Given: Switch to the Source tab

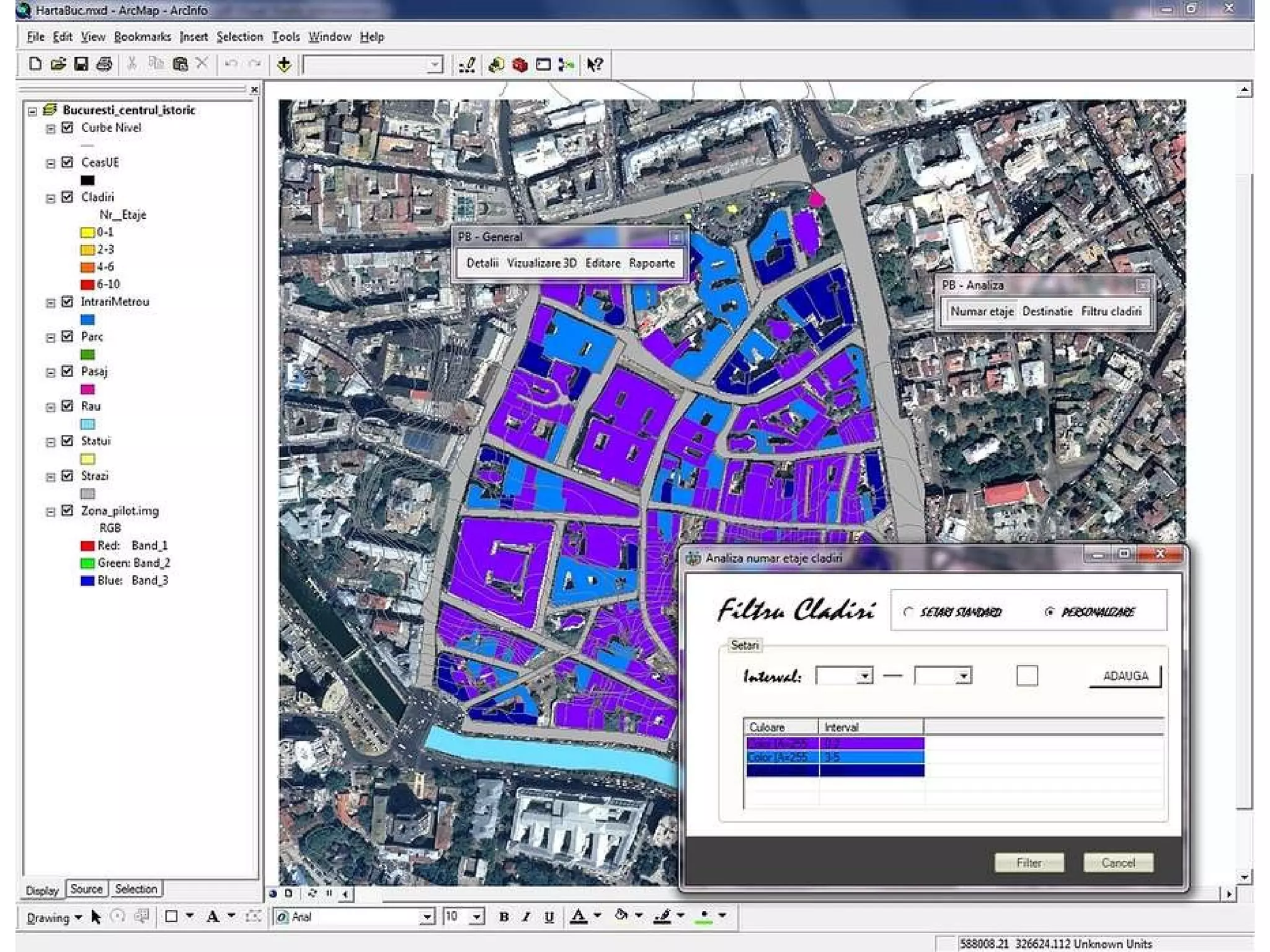Looking at the screenshot, I should [86, 889].
